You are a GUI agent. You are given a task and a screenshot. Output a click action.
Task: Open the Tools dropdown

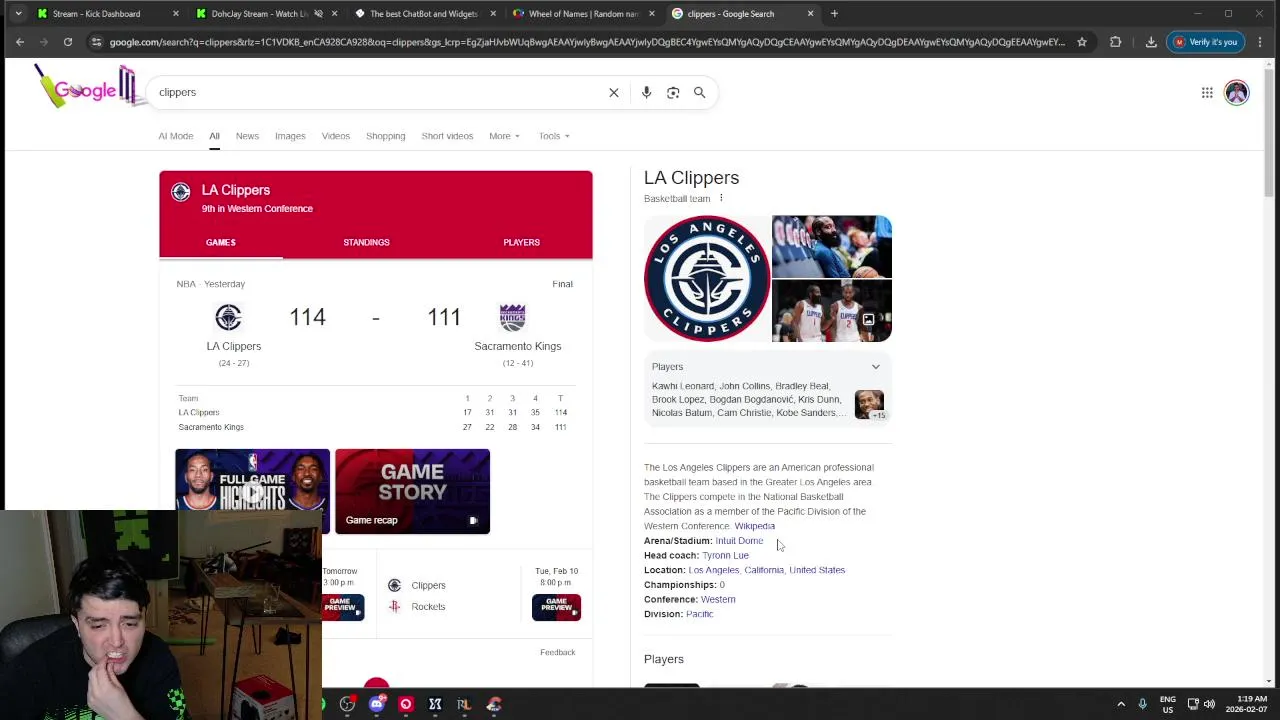554,136
